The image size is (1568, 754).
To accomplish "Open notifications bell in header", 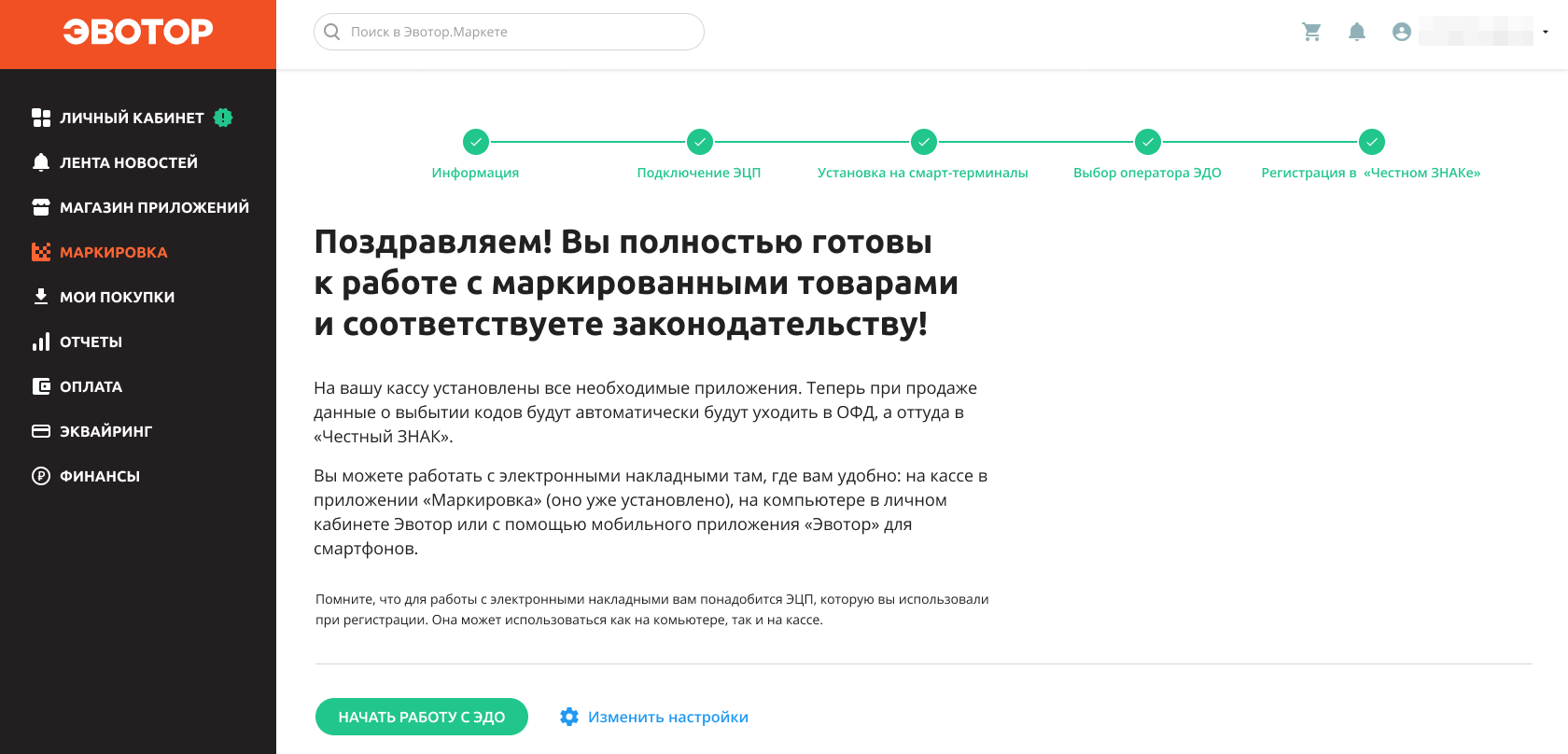I will point(1357,32).
